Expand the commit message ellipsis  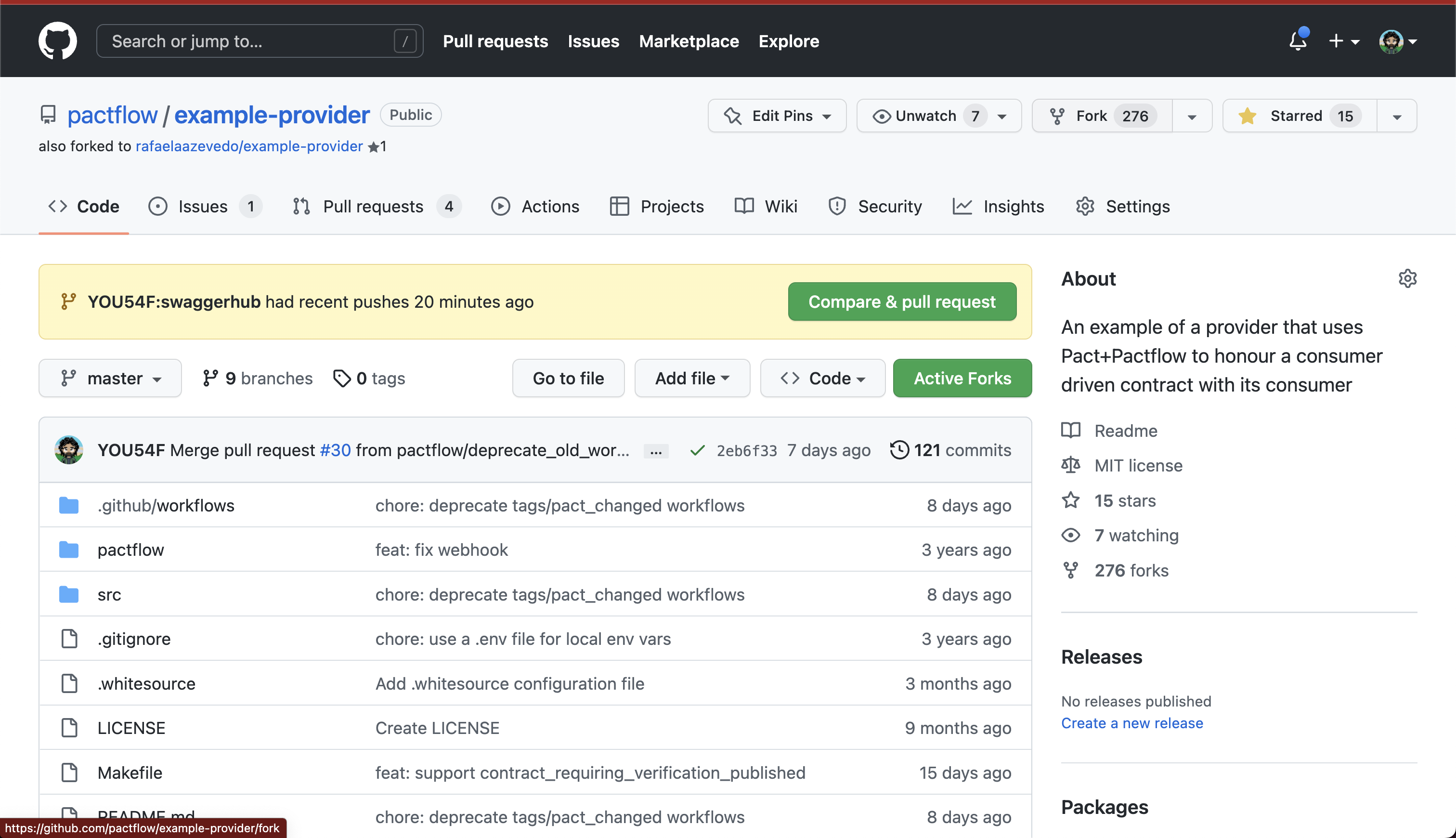[656, 451]
